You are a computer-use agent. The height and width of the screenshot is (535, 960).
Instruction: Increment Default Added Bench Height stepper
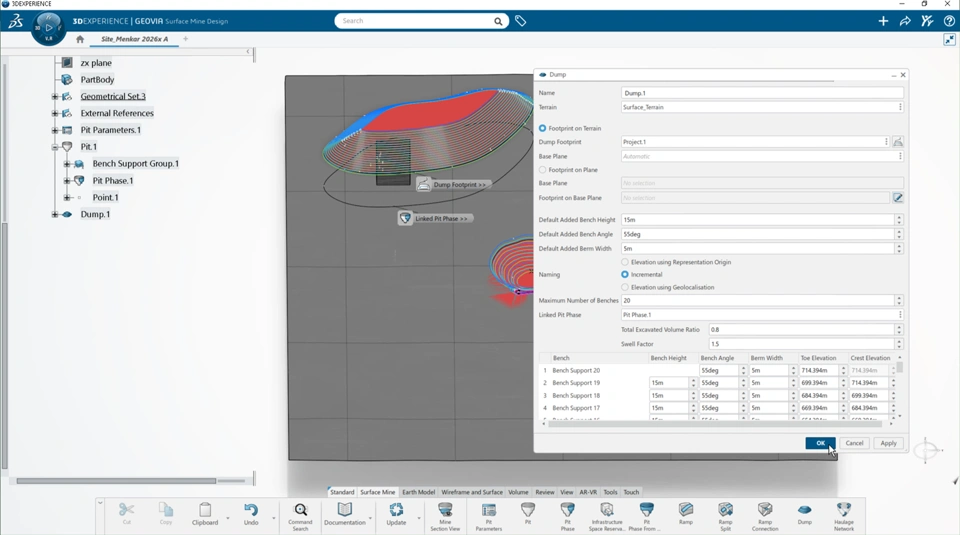899,217
